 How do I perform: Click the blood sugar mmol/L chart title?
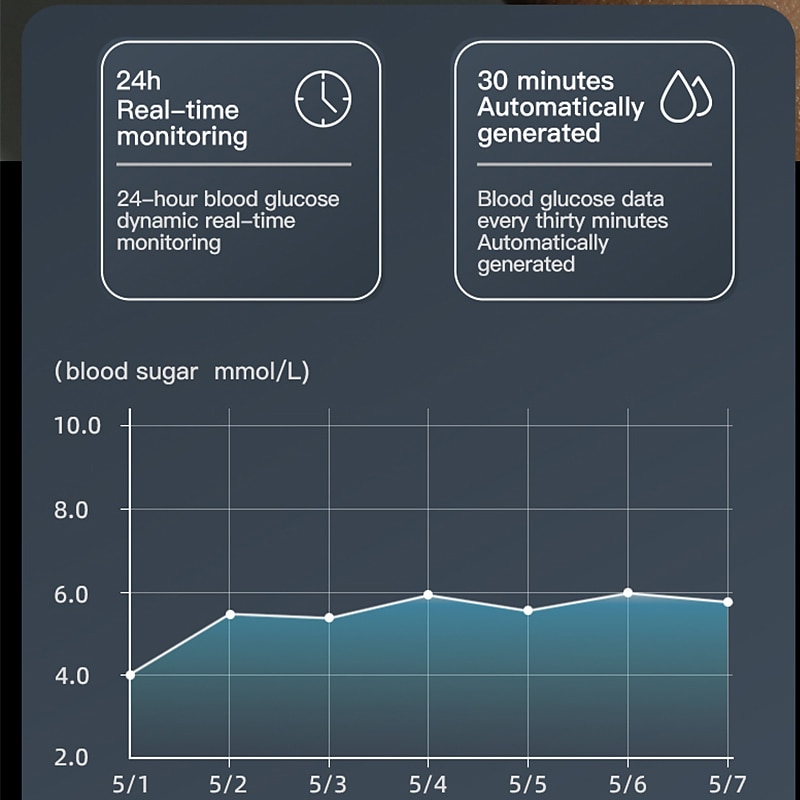click(x=182, y=372)
